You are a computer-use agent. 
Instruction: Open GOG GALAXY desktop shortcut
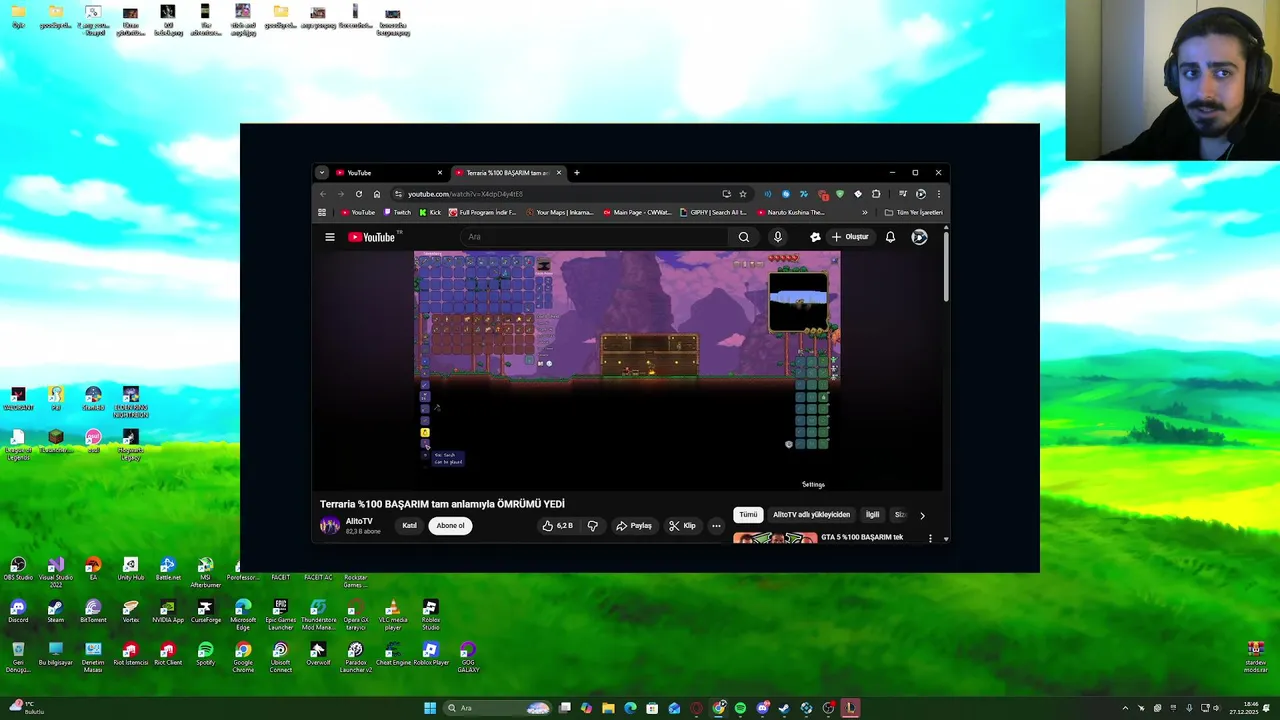click(468, 656)
